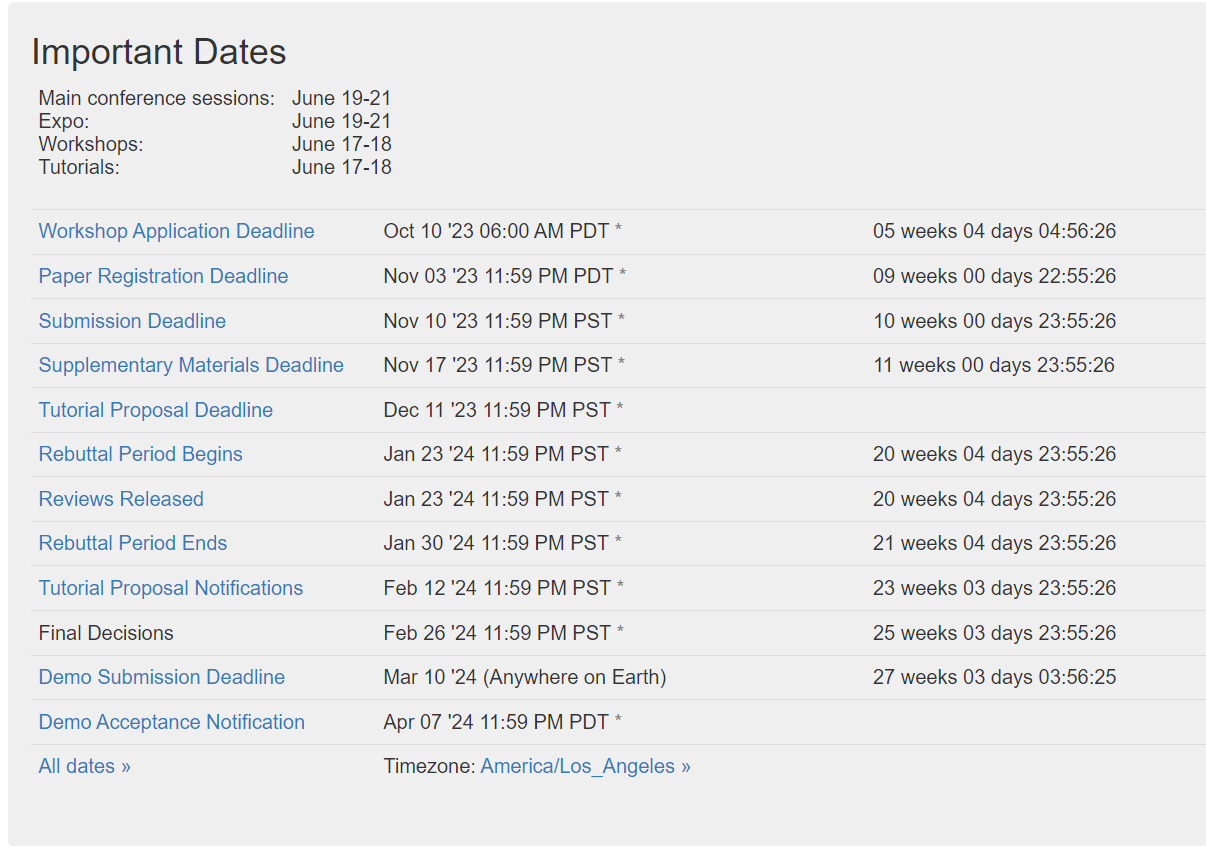Click the Mar 10 '24 Anywhere on Earth date
Viewport: 1206px width, 846px height.
click(524, 677)
